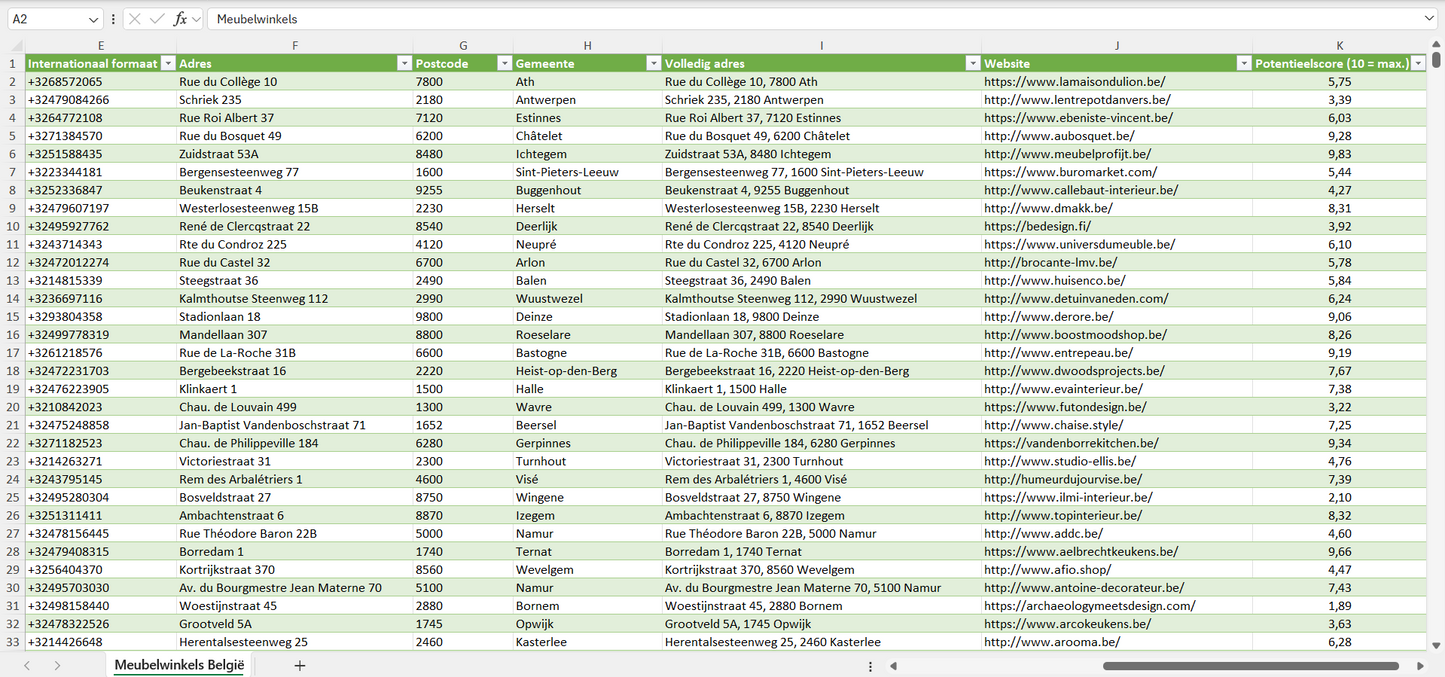The width and height of the screenshot is (1445, 677).
Task: Click into the formula bar showing Meubelwinkels
Action: pos(800,19)
